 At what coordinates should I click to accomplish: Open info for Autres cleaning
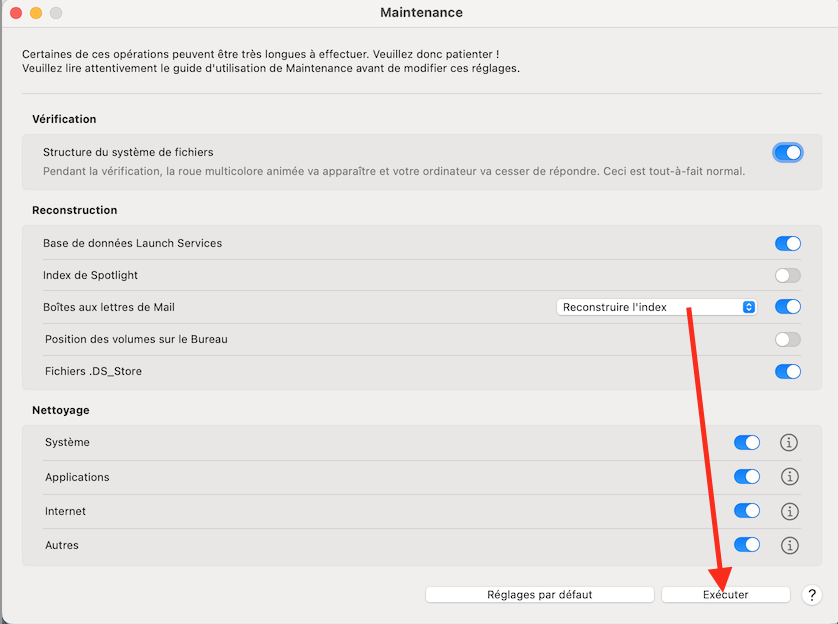[x=789, y=545]
